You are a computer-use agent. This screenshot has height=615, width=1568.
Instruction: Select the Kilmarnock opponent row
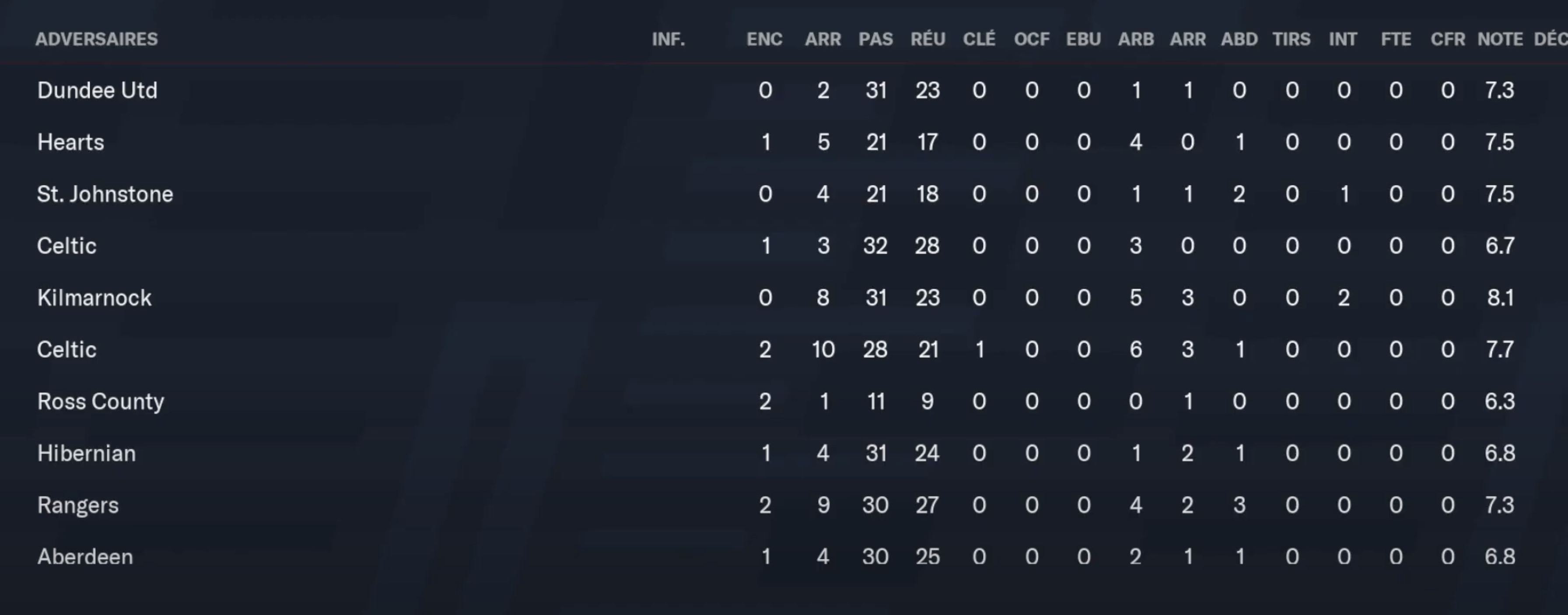click(x=94, y=298)
